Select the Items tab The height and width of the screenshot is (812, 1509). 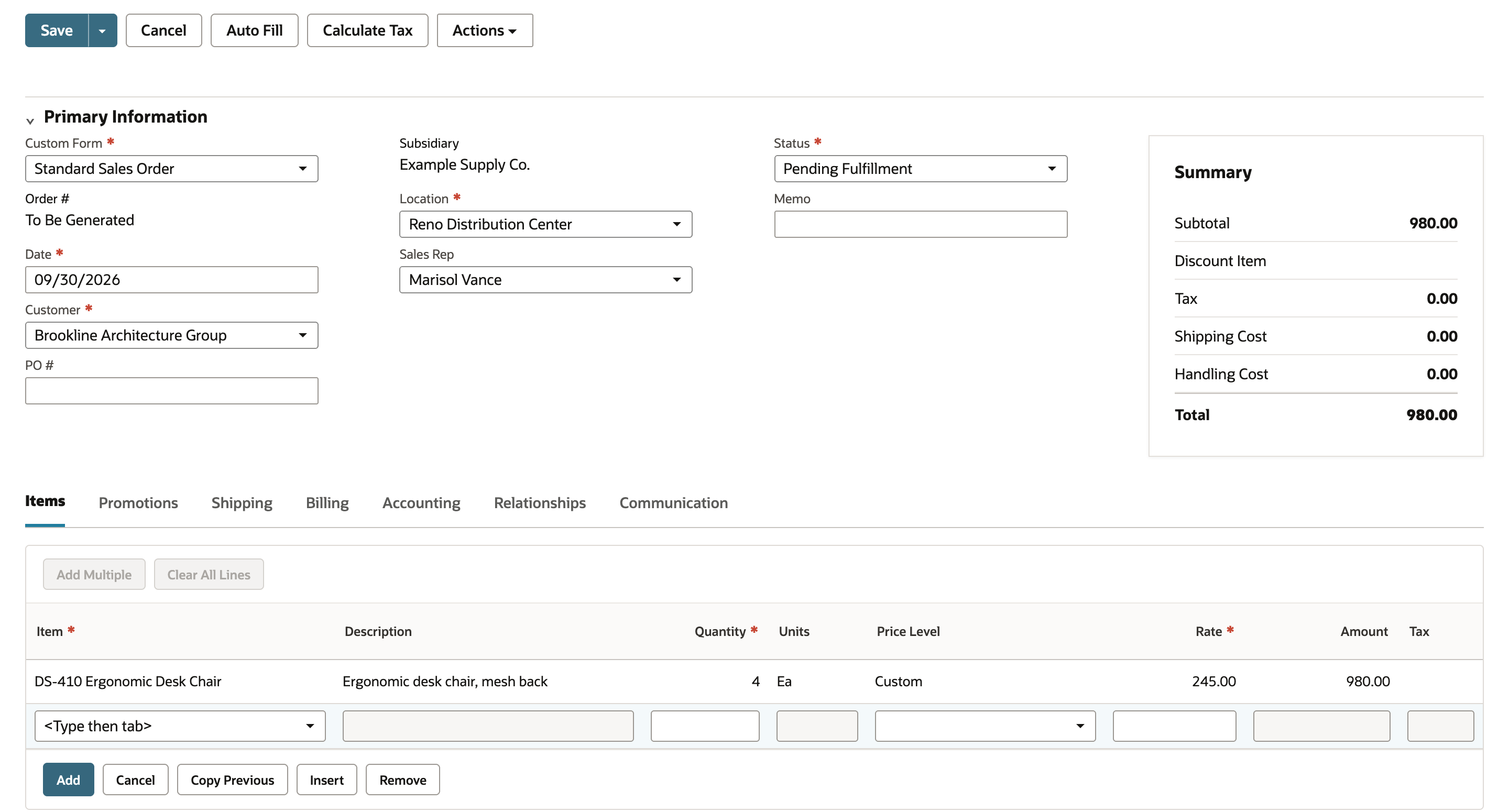[45, 501]
